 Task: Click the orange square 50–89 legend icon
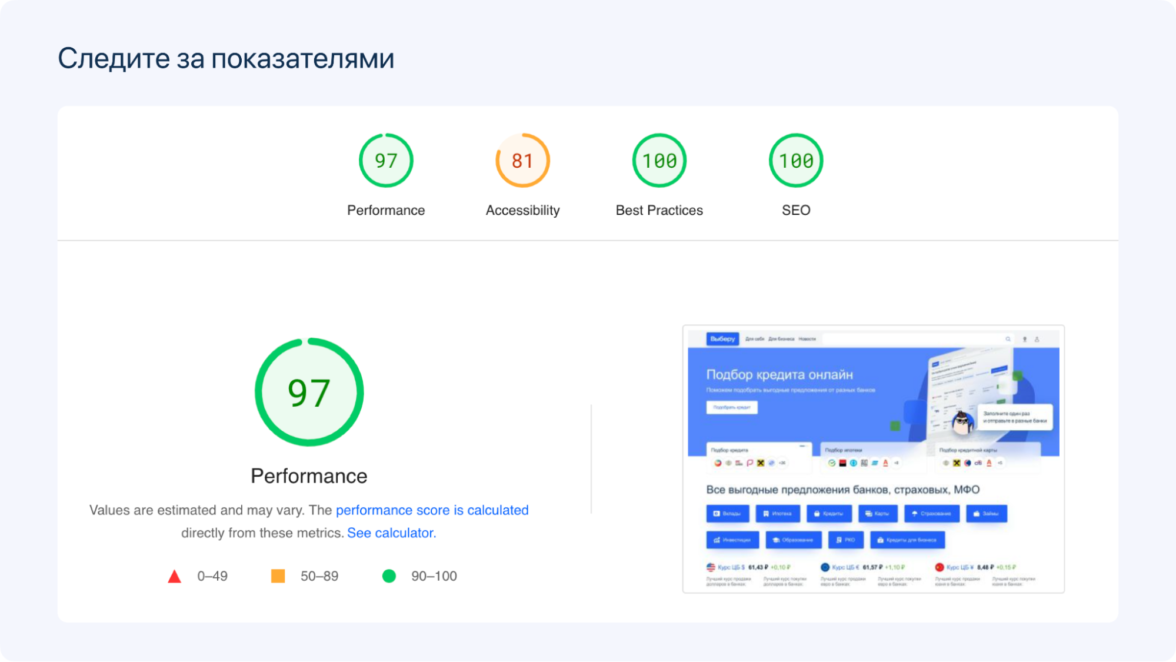278,576
